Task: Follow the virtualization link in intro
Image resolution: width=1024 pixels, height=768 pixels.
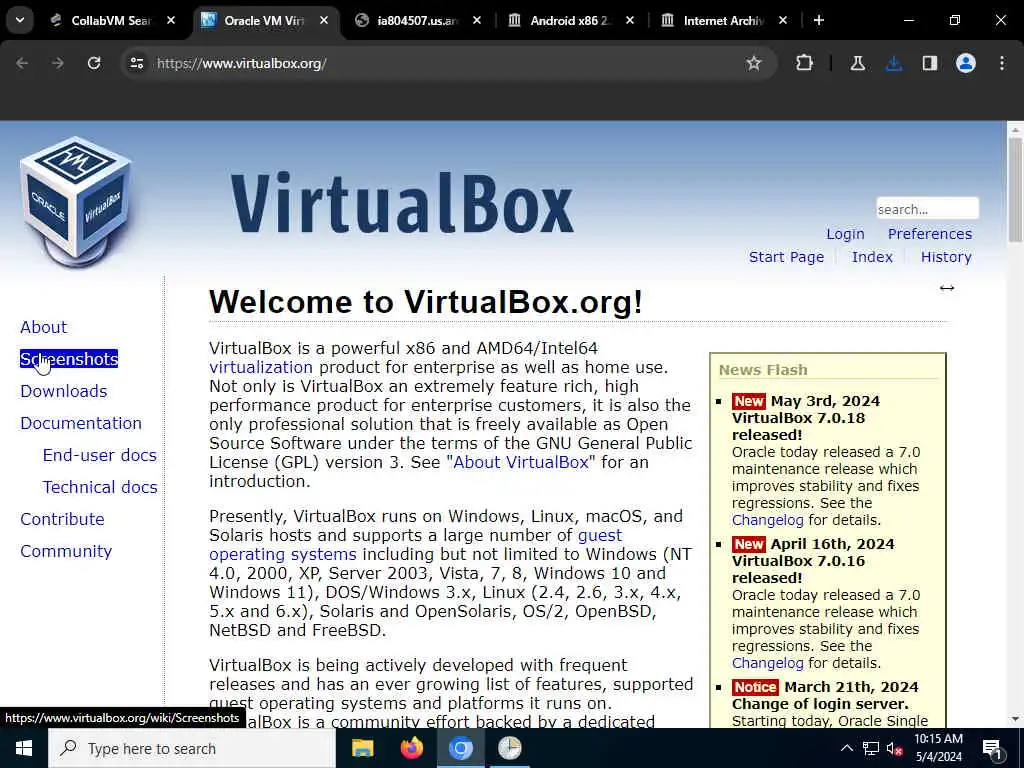Action: 261,367
